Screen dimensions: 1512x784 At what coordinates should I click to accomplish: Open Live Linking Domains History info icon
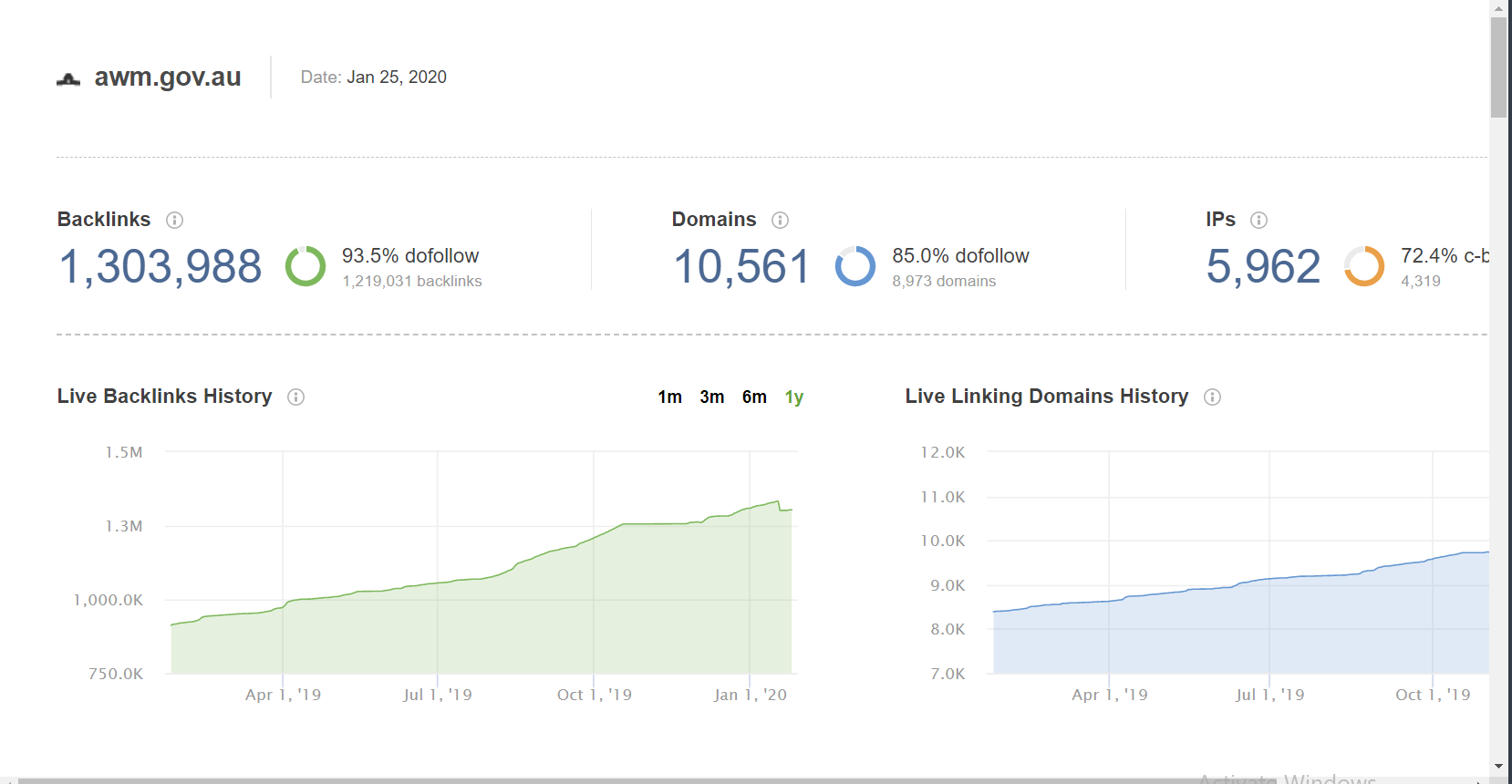1212,397
